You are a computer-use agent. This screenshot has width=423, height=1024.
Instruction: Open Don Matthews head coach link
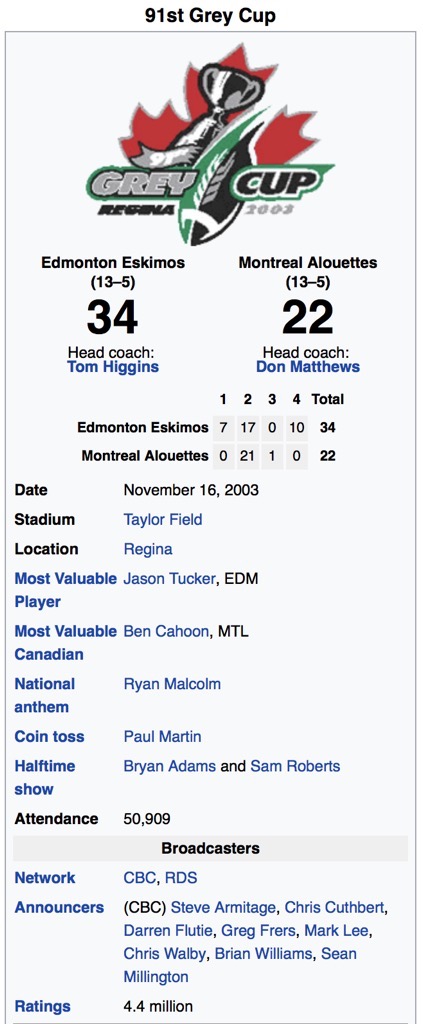pyautogui.click(x=307, y=366)
